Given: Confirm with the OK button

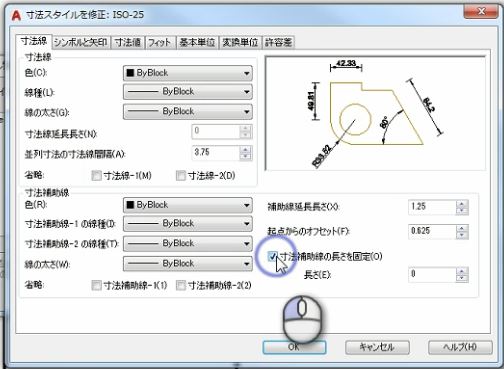Looking at the screenshot, I should [x=294, y=347].
